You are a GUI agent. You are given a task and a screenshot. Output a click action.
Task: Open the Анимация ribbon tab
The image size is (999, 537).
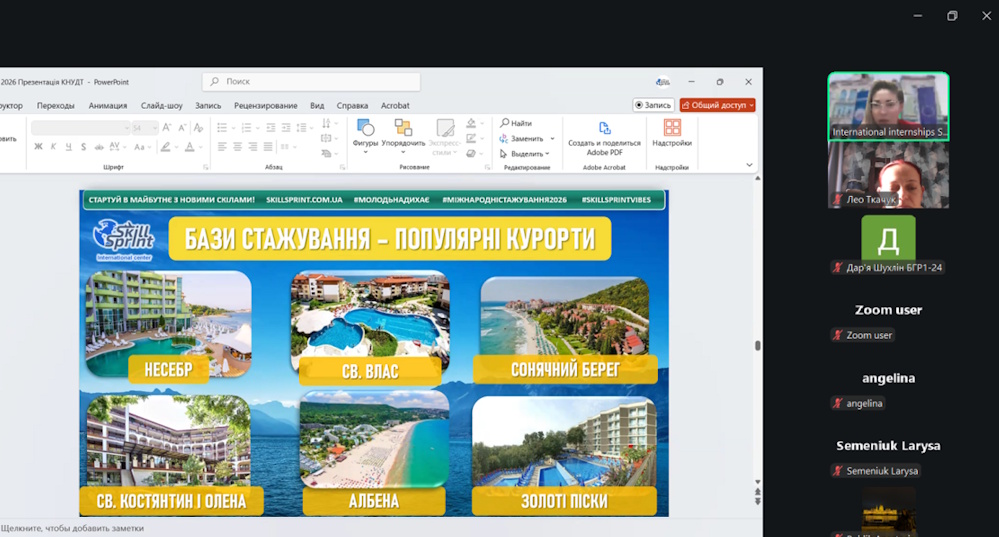click(x=108, y=105)
